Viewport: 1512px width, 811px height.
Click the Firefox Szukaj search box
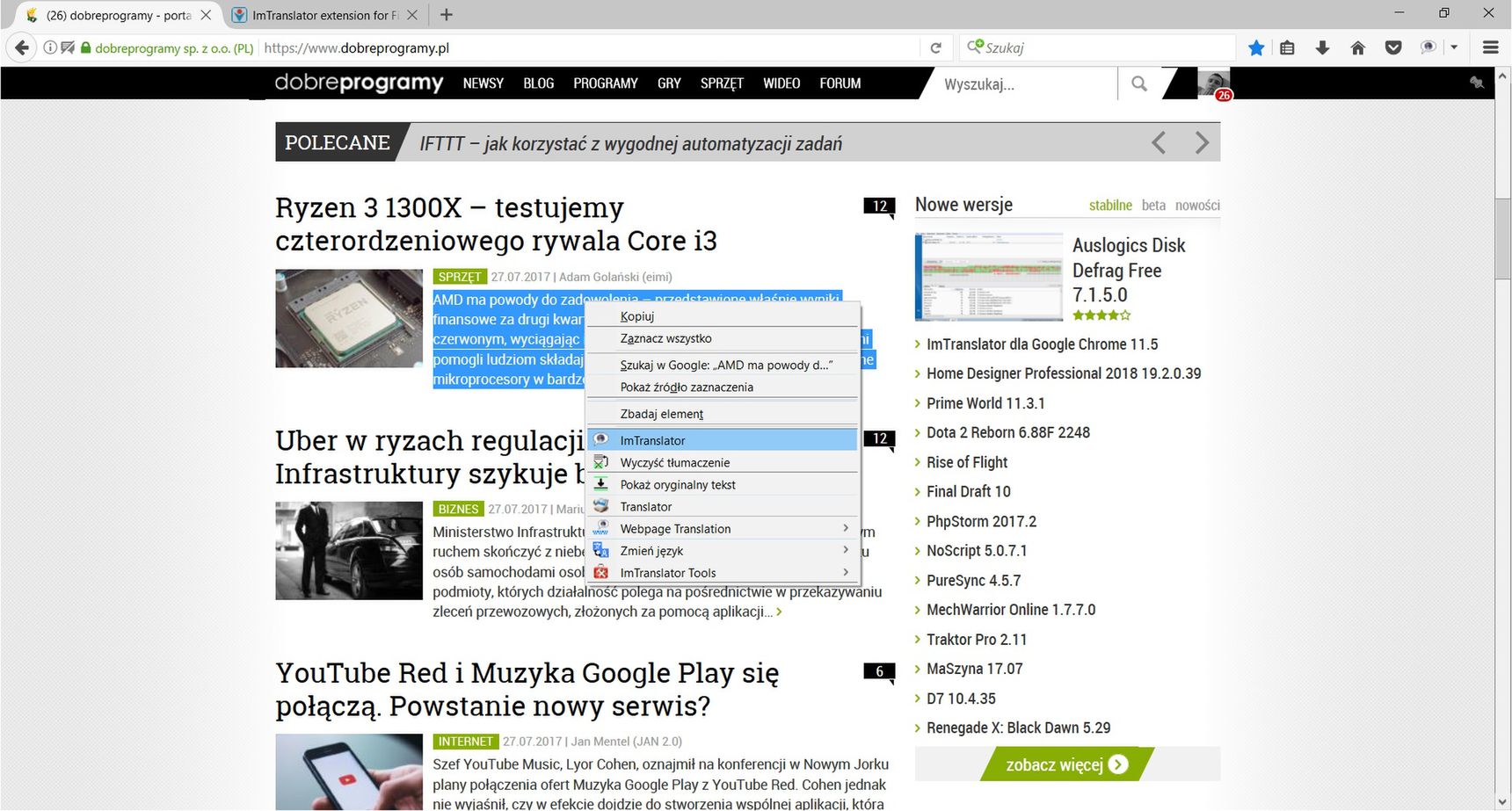(1099, 48)
